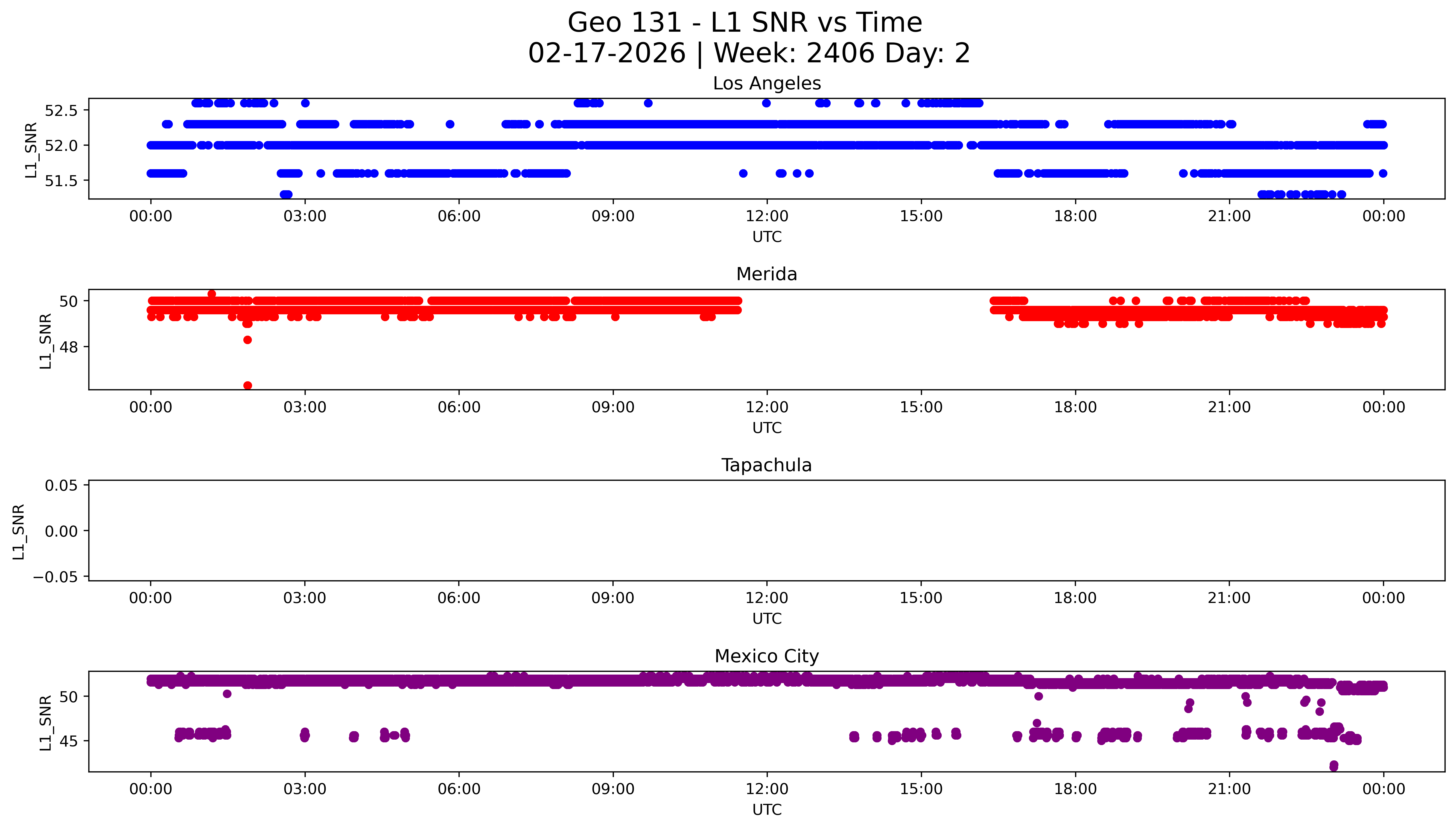Image resolution: width=1456 pixels, height=829 pixels.
Task: Click the 45 y-axis tick in the Mexico City plot
Action: (68, 741)
